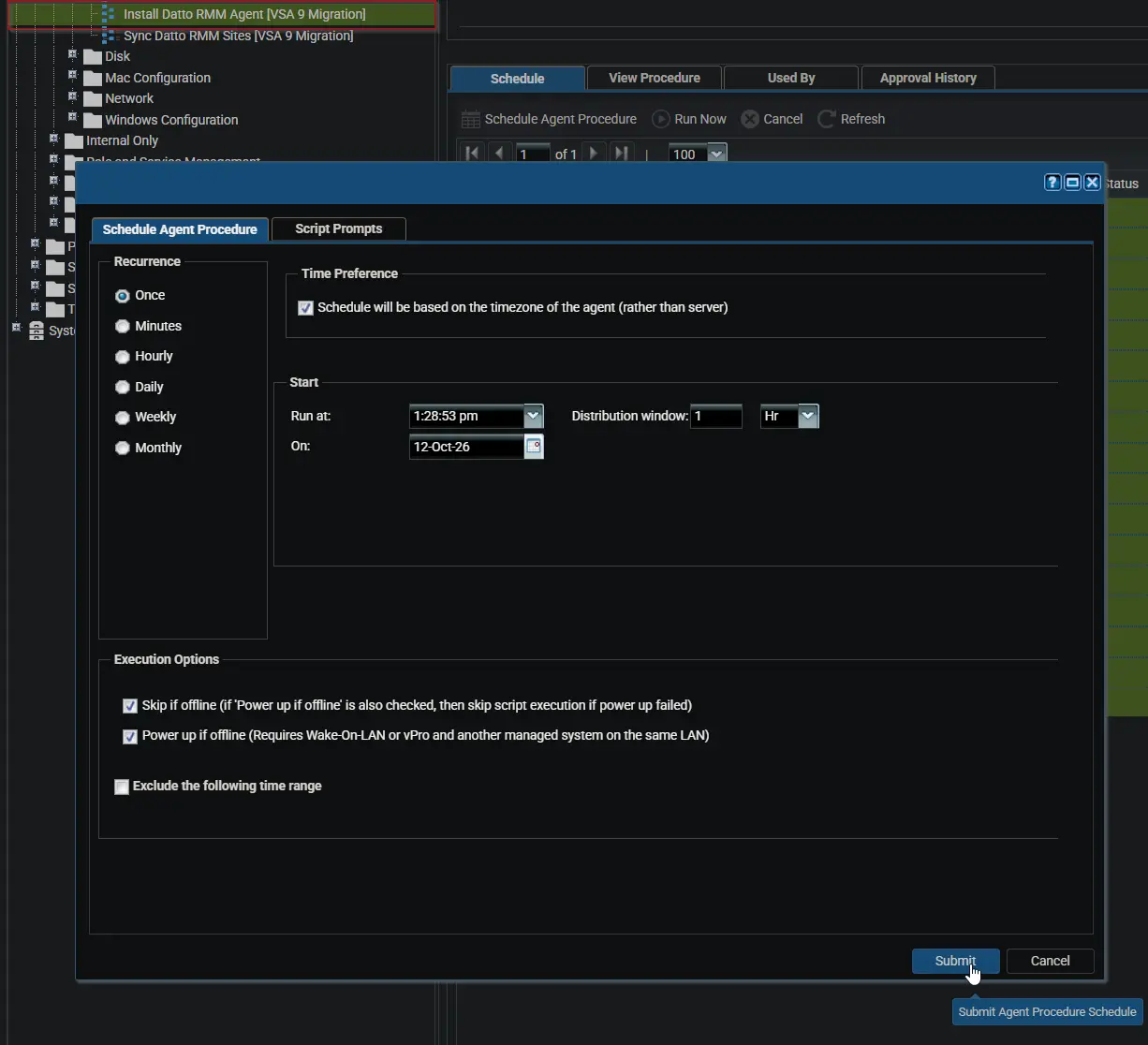Click the Refresh arrow icon
The height and width of the screenshot is (1045, 1148).
click(x=827, y=119)
